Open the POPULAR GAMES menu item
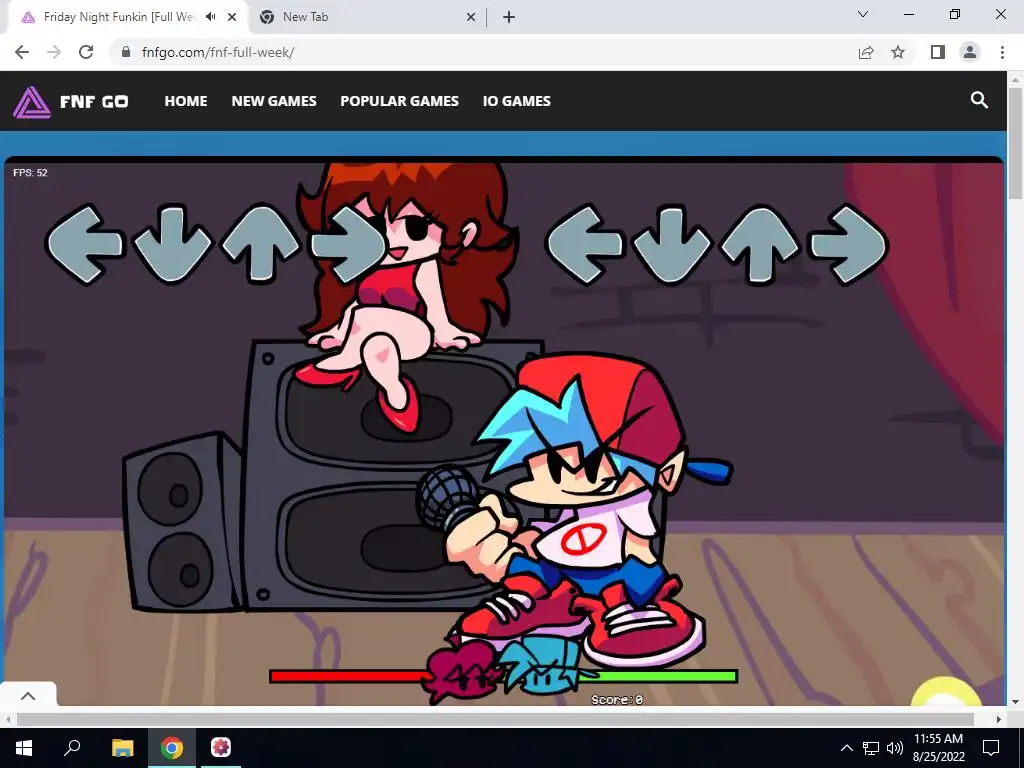 click(x=399, y=101)
